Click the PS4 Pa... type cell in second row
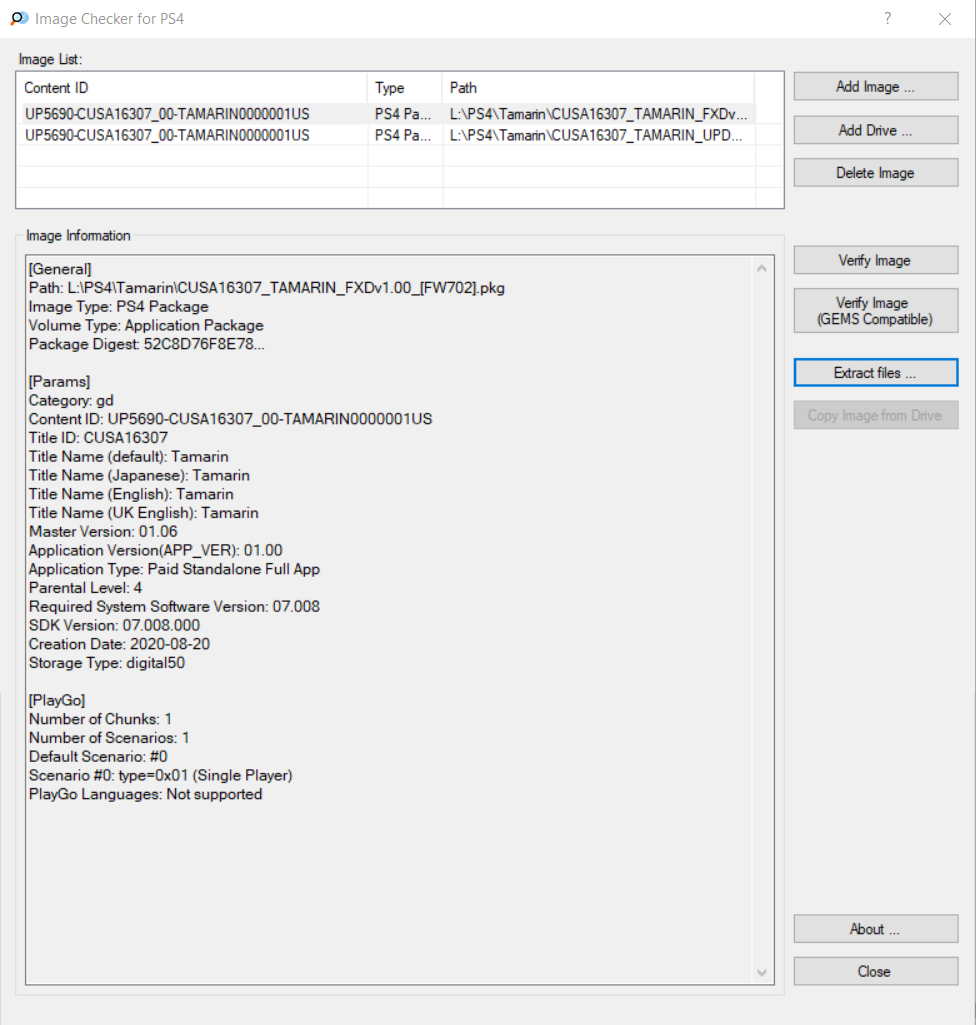The height and width of the screenshot is (1025, 976). click(x=403, y=135)
